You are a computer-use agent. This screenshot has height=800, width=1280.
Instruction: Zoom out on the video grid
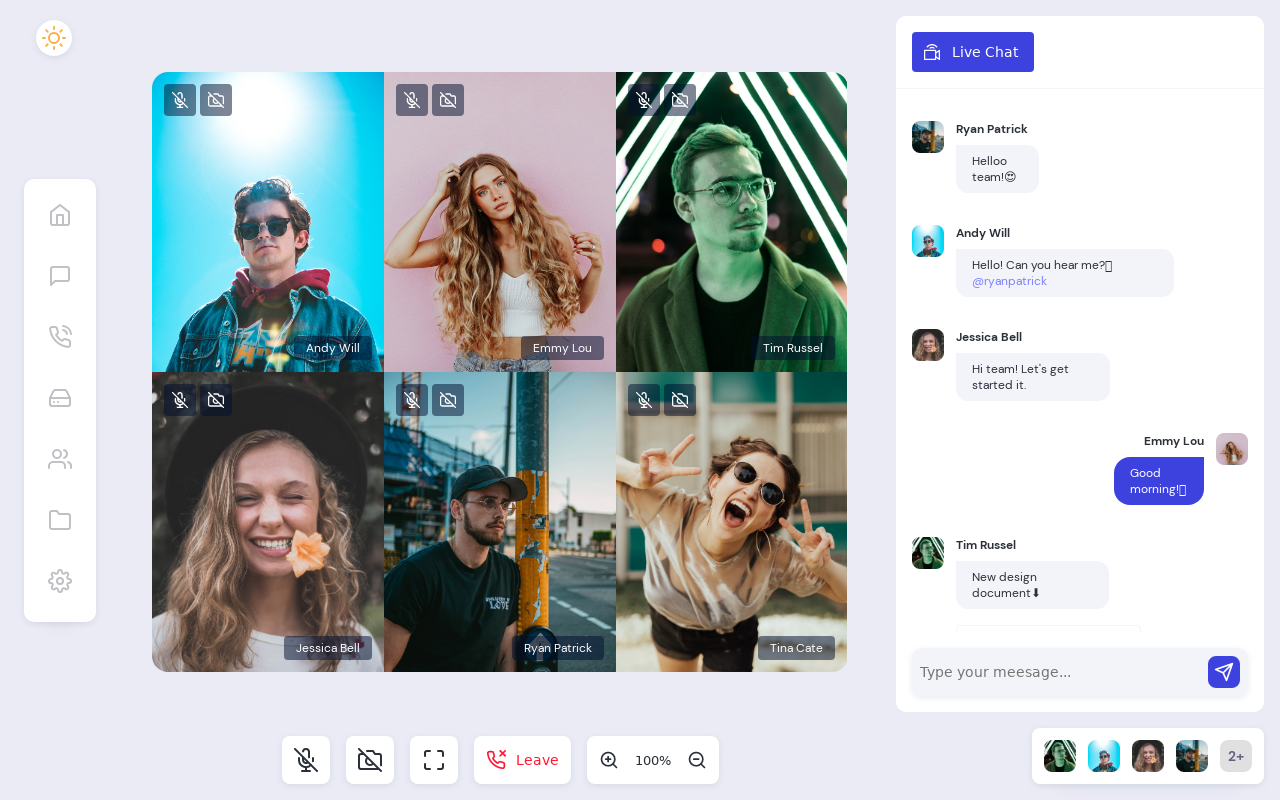697,760
